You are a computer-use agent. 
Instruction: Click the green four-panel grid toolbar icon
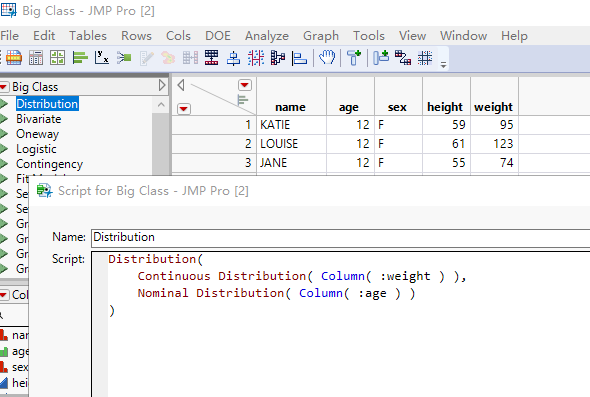(58, 58)
